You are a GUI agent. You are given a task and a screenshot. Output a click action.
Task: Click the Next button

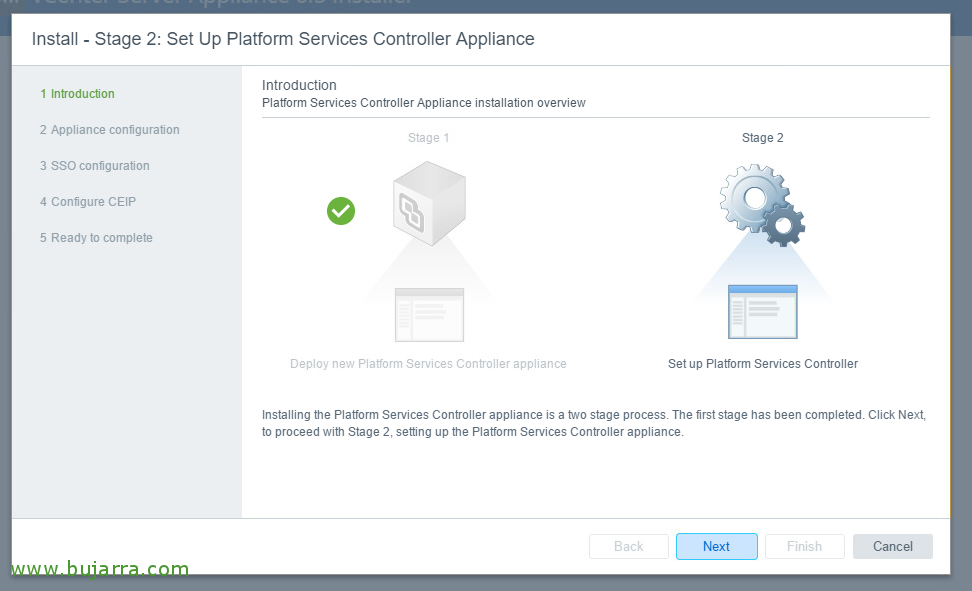(x=717, y=546)
